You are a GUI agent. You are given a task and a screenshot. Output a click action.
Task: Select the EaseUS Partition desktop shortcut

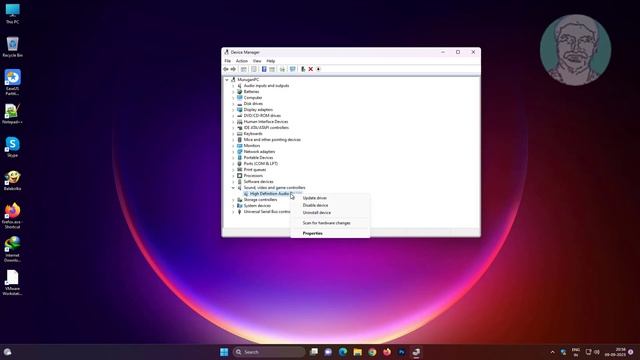(12, 82)
